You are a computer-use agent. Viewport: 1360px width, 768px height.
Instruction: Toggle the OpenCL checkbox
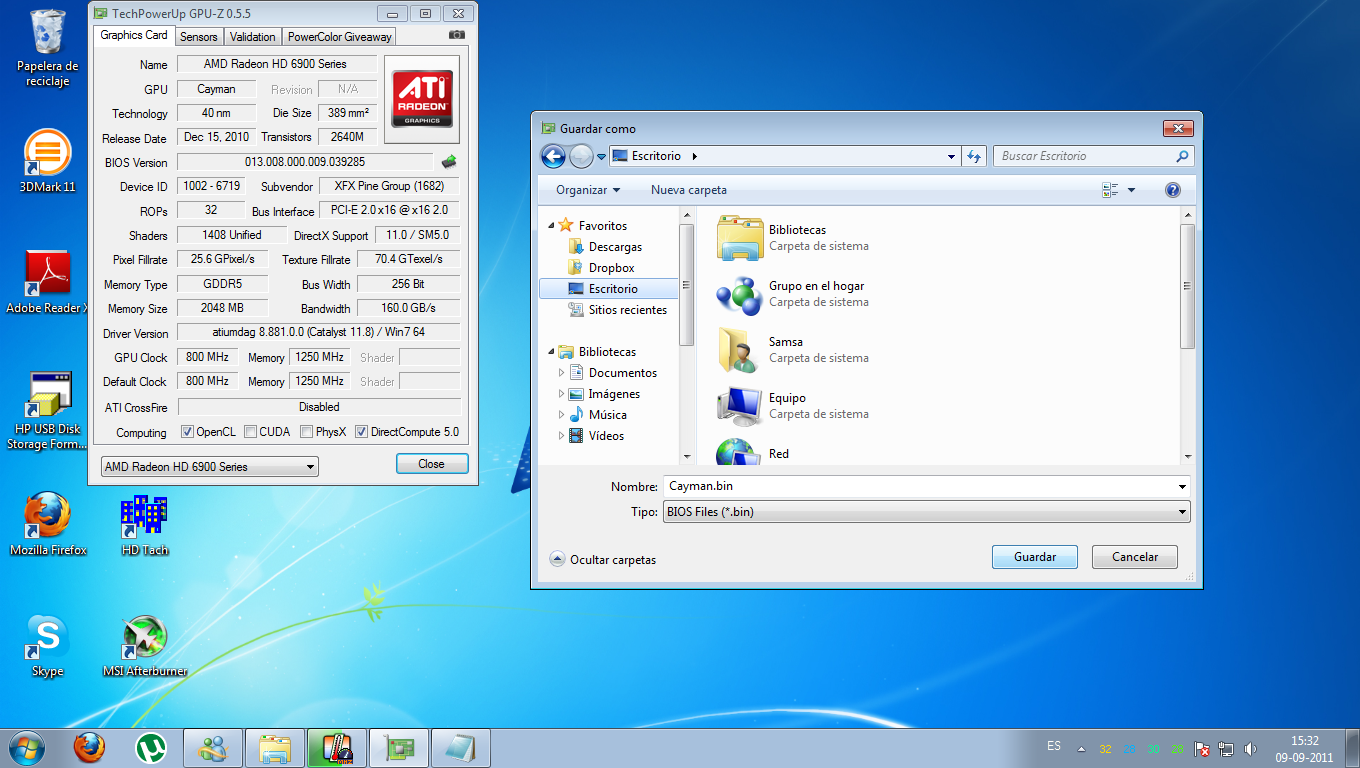187,432
